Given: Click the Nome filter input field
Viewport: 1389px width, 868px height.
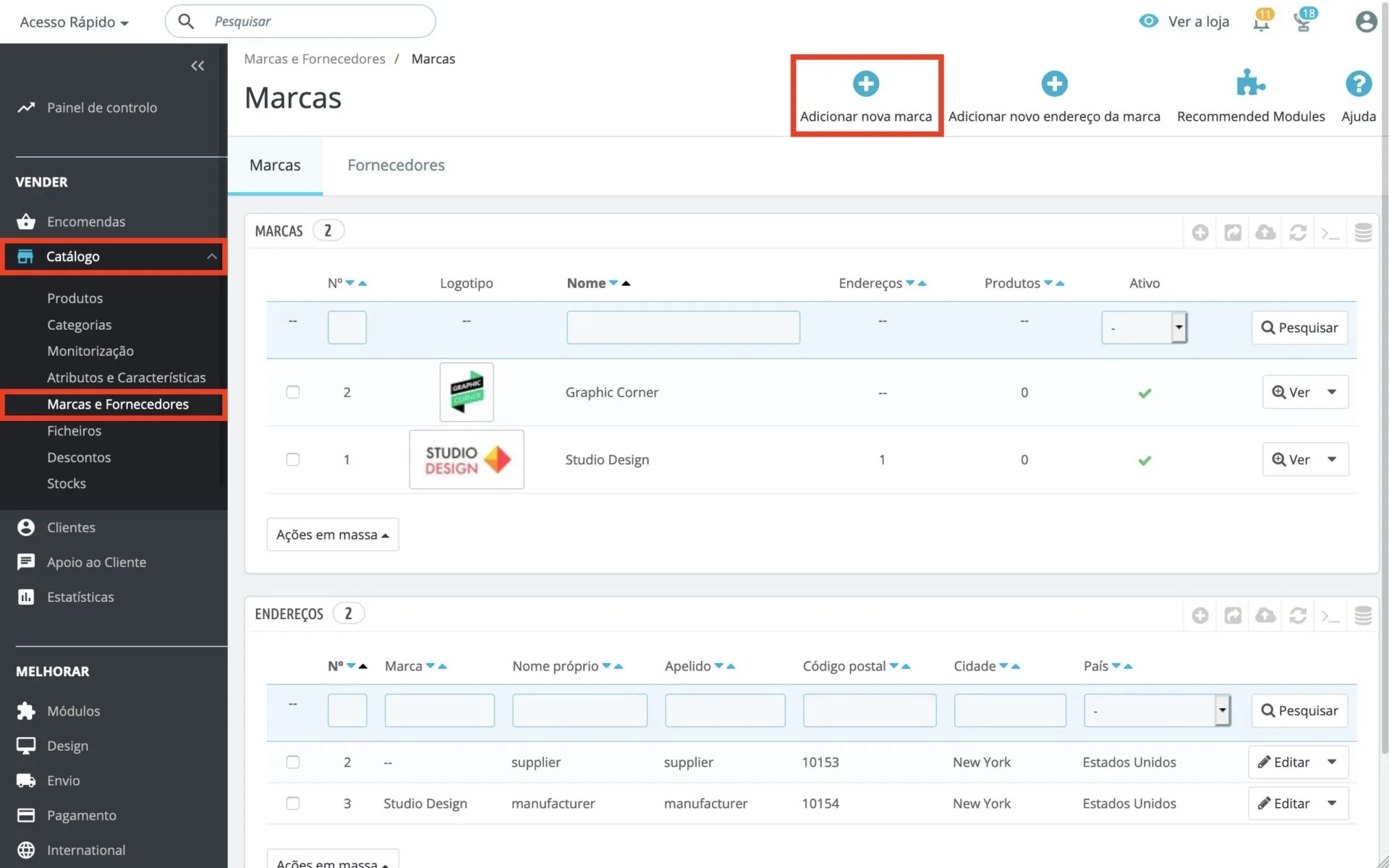Looking at the screenshot, I should point(683,328).
